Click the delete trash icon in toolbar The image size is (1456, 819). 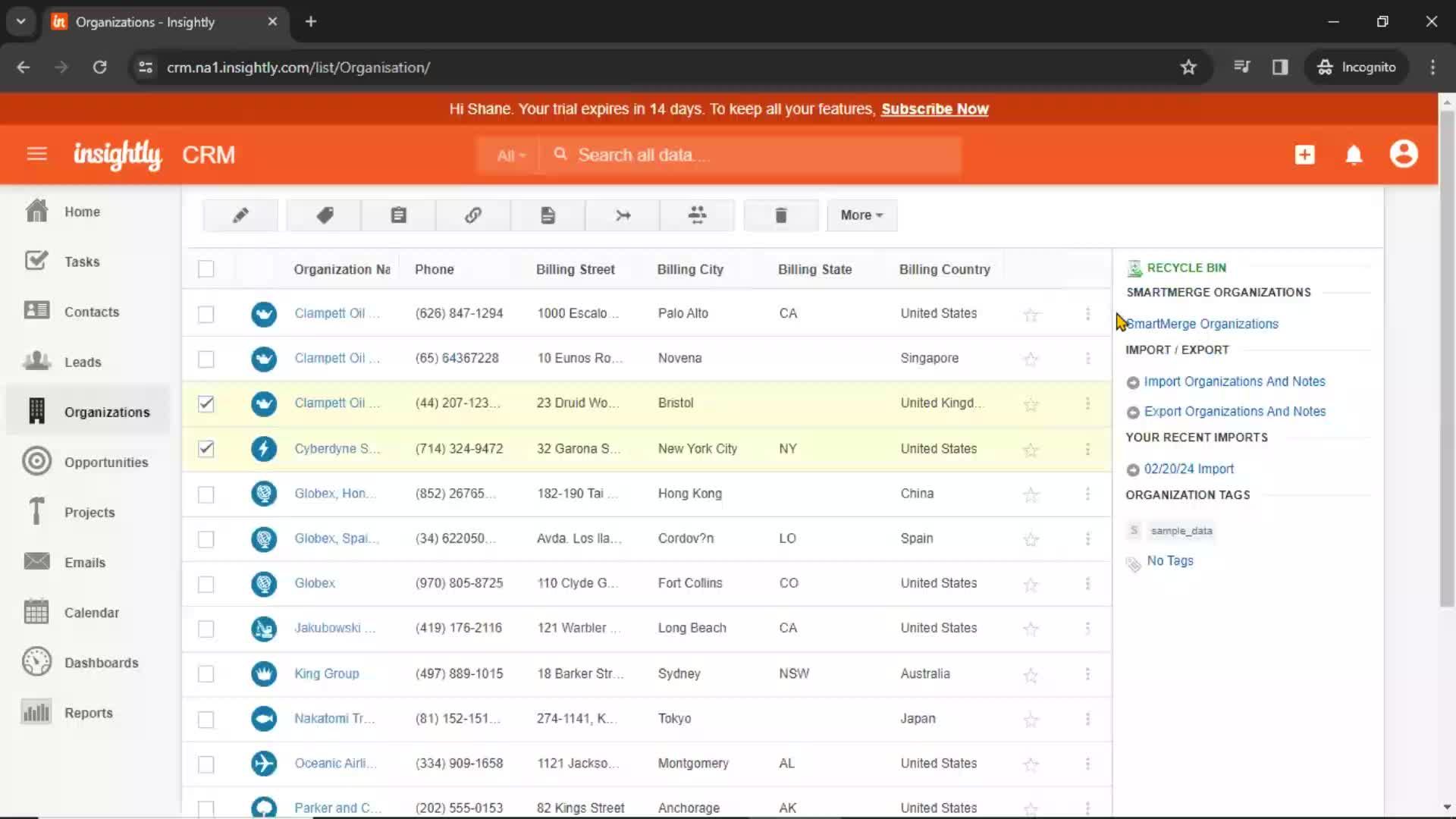click(780, 214)
